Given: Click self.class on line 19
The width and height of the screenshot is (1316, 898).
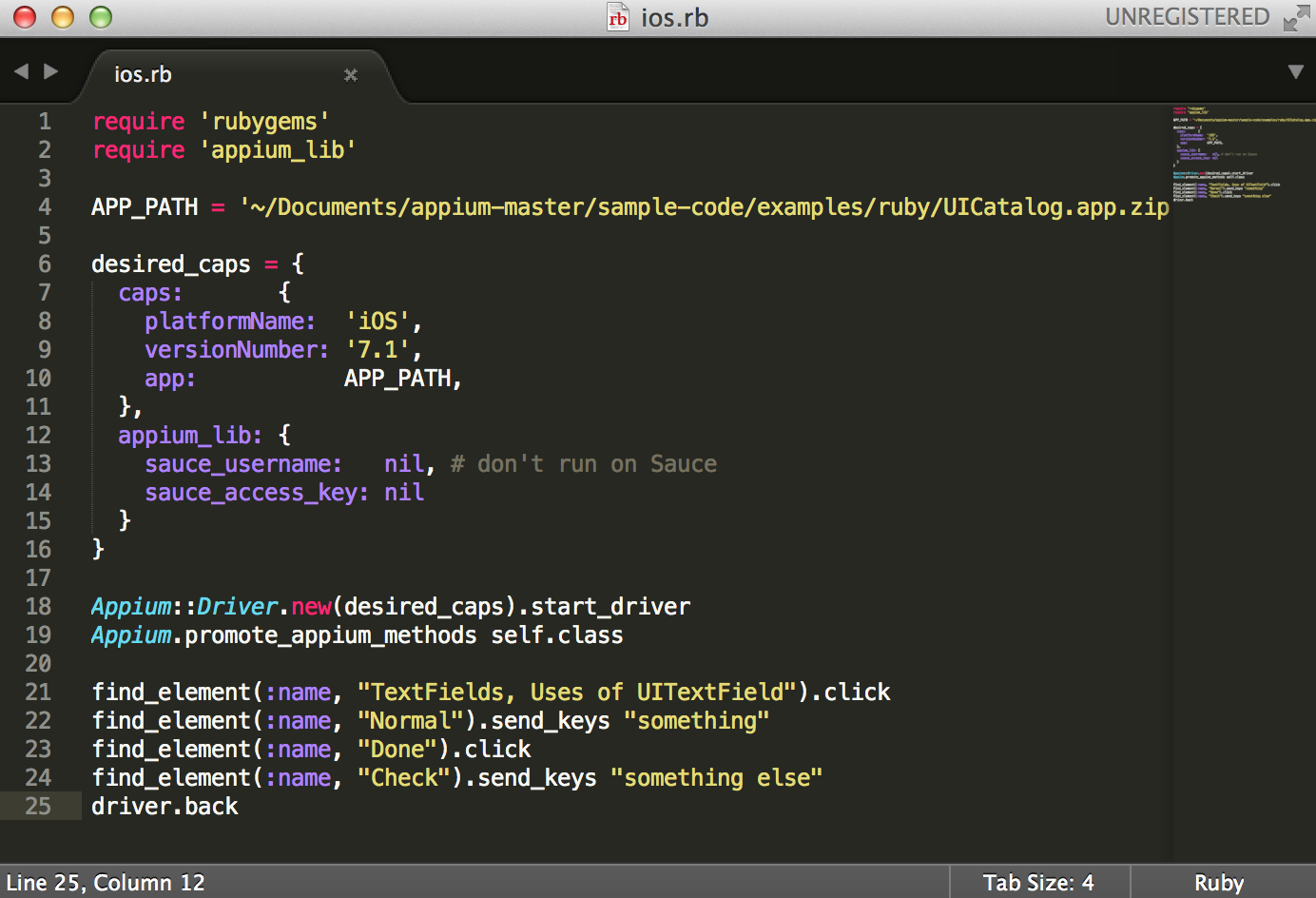Looking at the screenshot, I should point(557,635).
